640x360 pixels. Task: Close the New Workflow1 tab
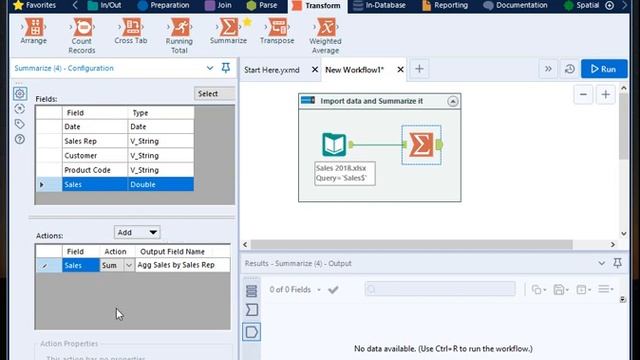pos(400,69)
